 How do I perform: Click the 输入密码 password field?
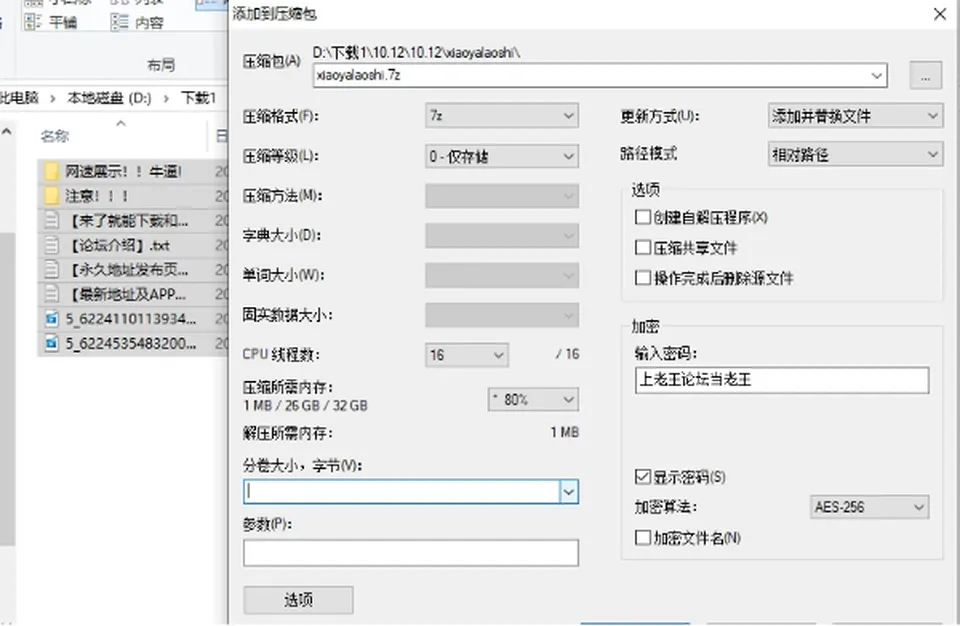(x=782, y=380)
